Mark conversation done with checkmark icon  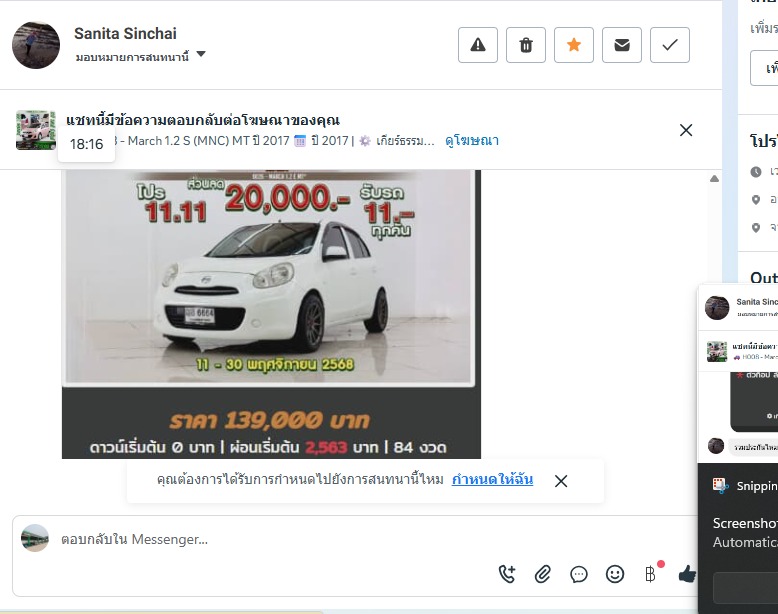pos(670,45)
